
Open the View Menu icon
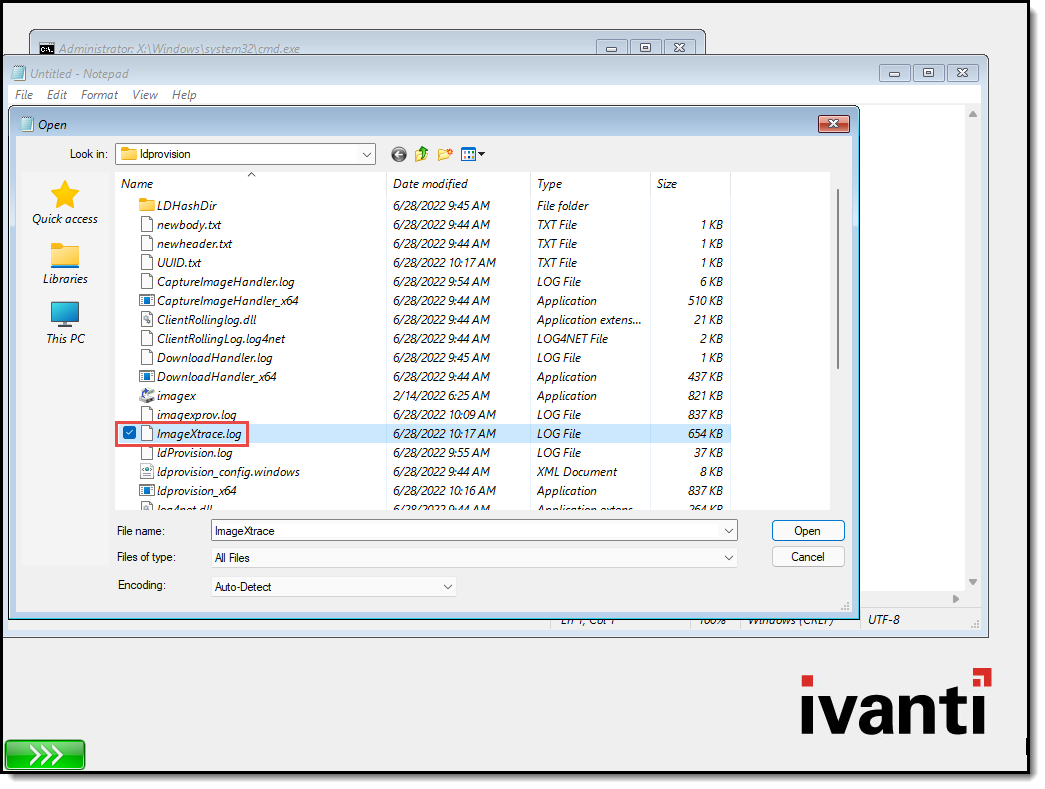[468, 154]
